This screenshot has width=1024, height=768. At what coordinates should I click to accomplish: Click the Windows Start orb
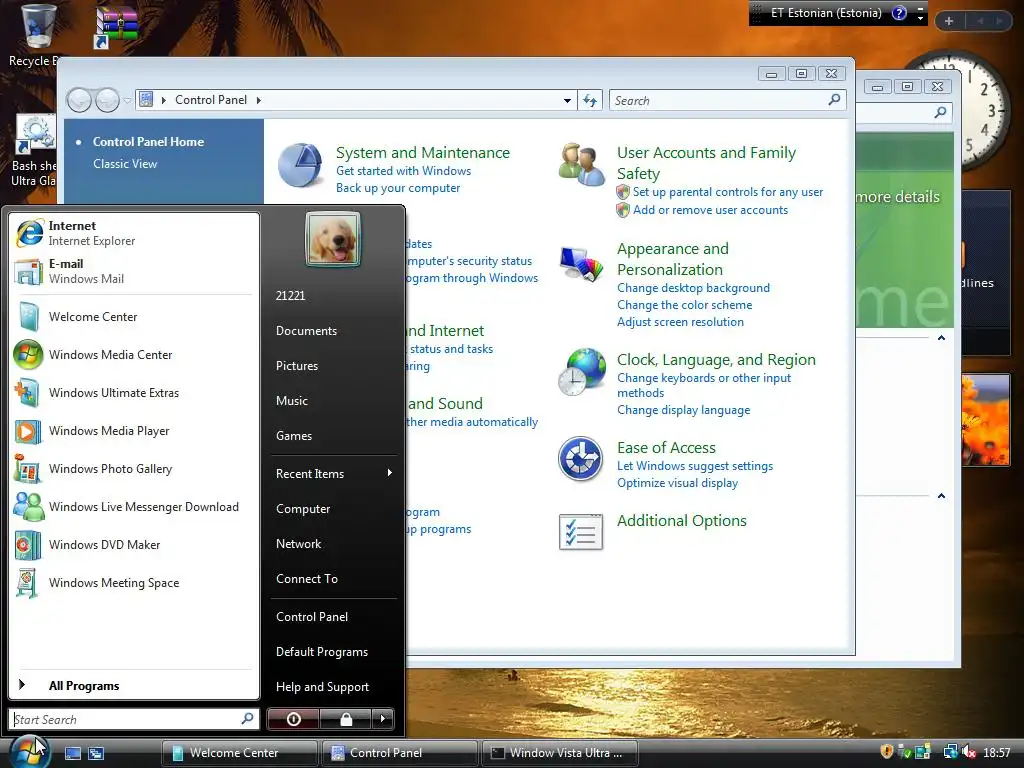point(29,751)
